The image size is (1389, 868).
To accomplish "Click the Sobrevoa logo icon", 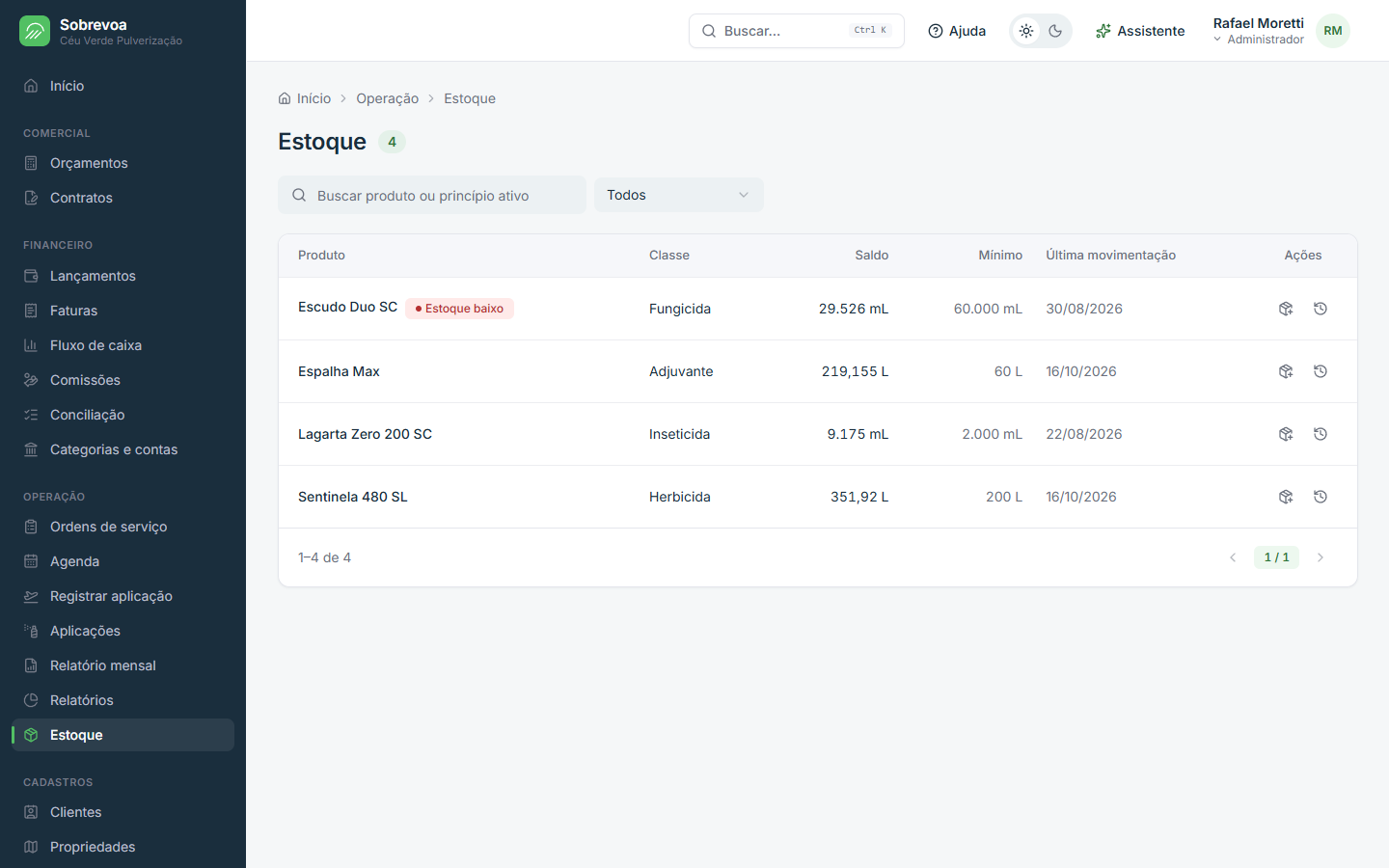I will [x=35, y=31].
